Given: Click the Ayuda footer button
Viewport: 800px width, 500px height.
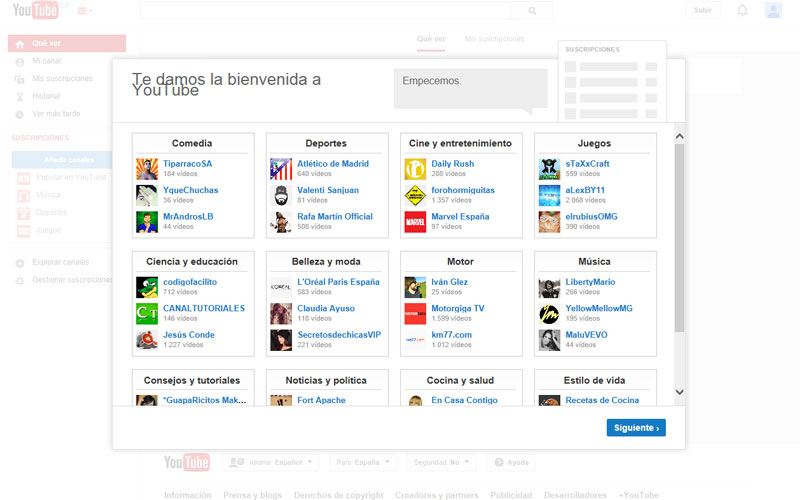Looking at the screenshot, I should pyautogui.click(x=512, y=462).
